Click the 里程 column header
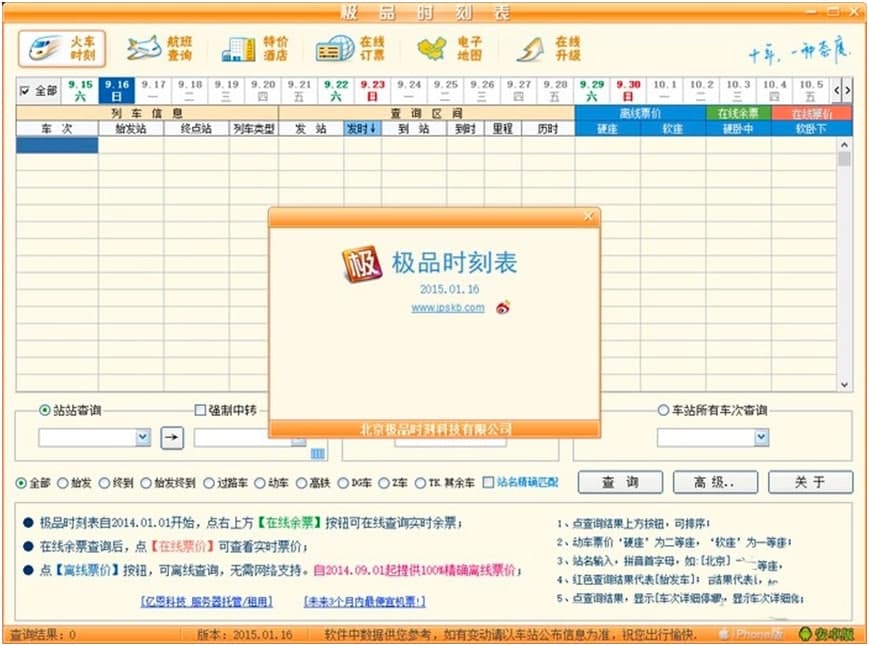The width and height of the screenshot is (869, 646). click(503, 129)
